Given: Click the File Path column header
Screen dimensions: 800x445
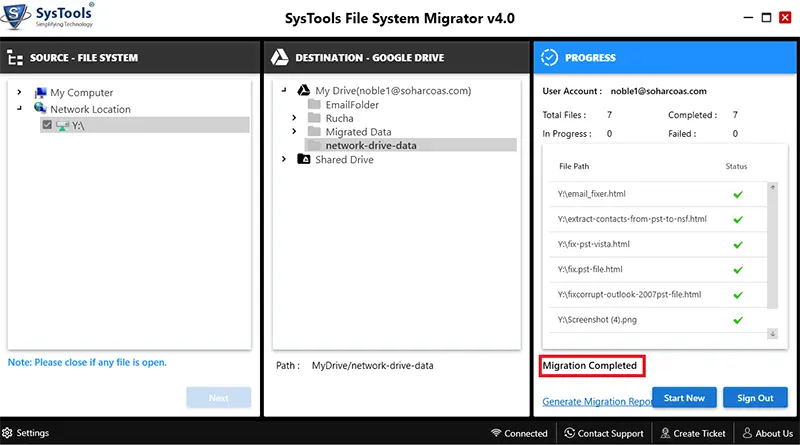Looking at the screenshot, I should click(574, 166).
